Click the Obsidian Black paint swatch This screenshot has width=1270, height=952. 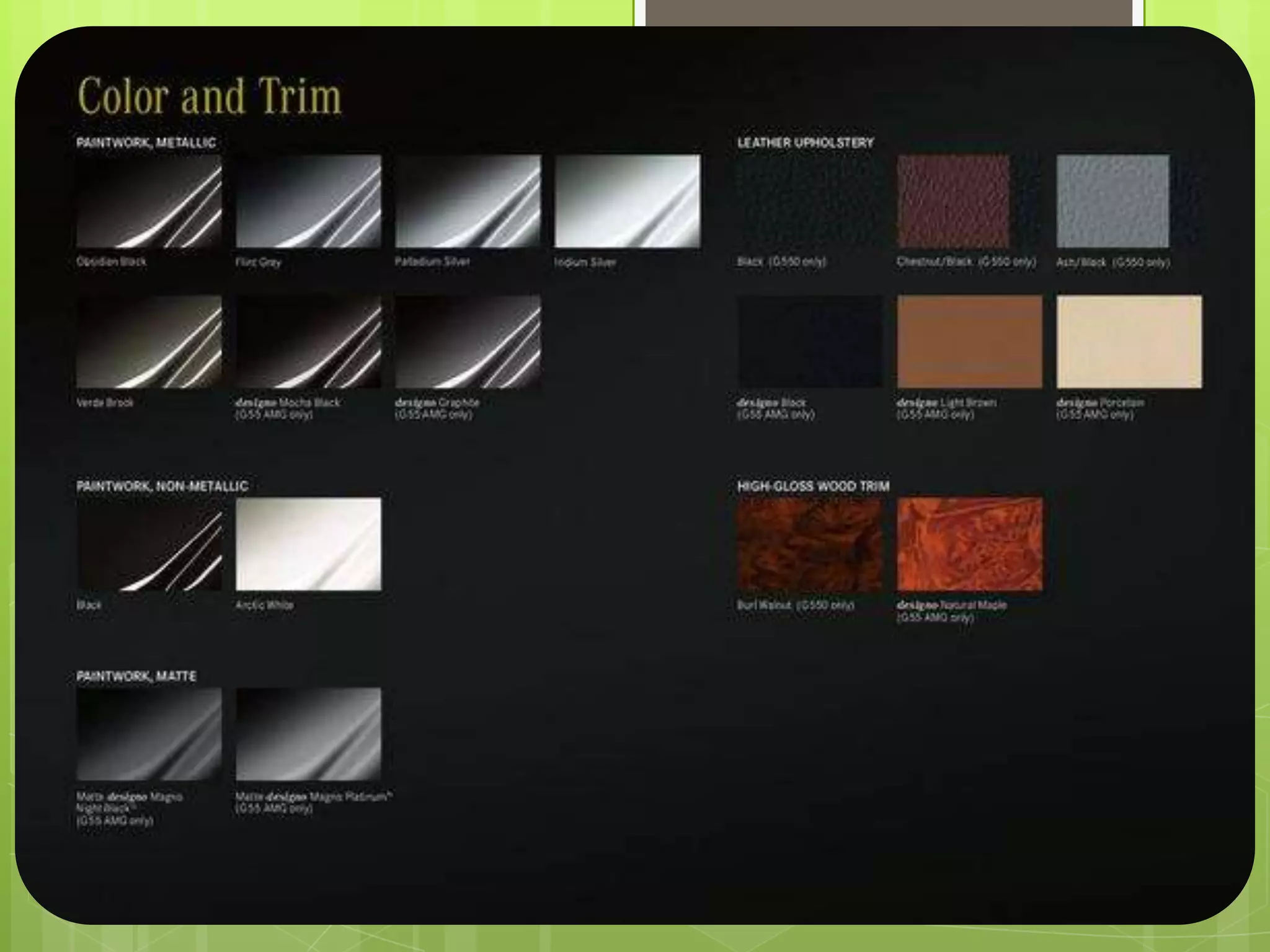coord(149,201)
